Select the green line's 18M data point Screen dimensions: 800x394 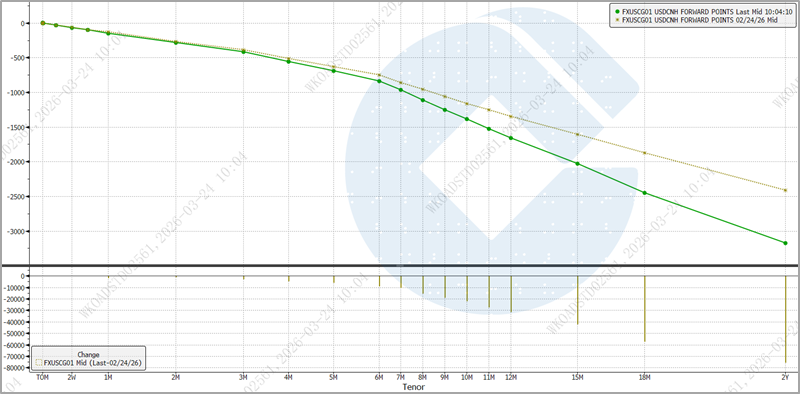click(645, 193)
